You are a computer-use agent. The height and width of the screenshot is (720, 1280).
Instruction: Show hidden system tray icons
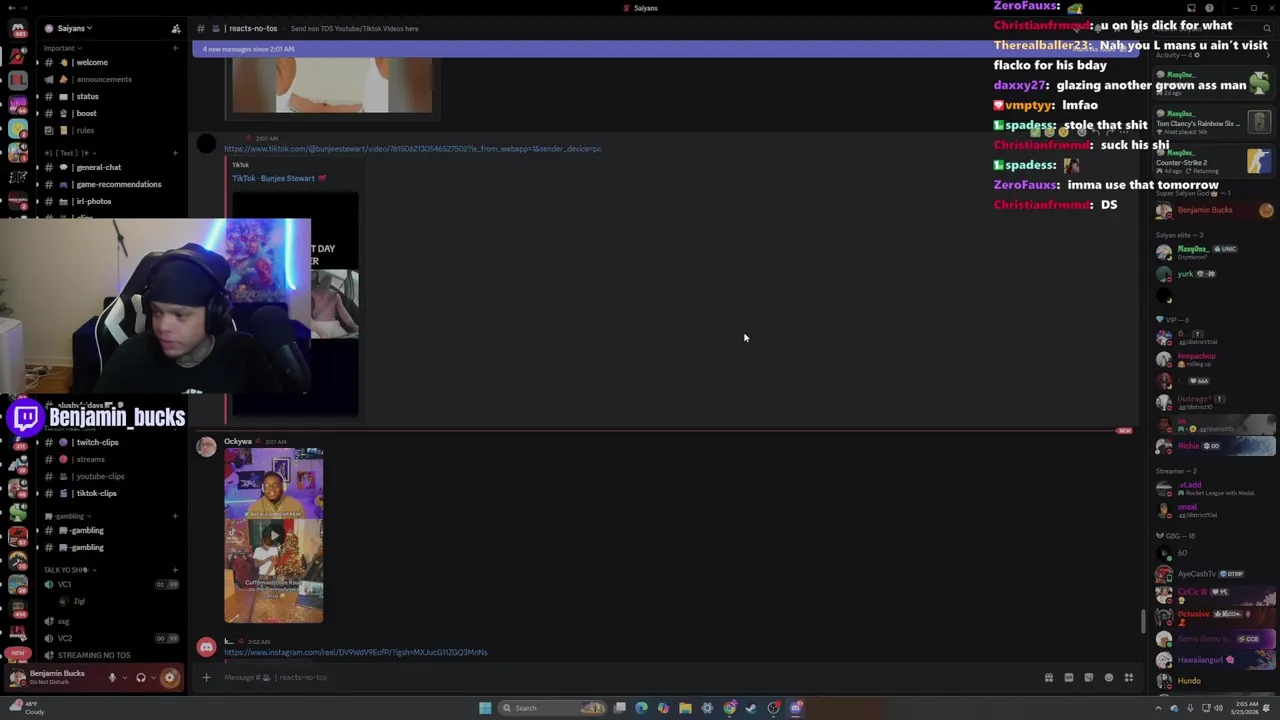coord(1159,708)
